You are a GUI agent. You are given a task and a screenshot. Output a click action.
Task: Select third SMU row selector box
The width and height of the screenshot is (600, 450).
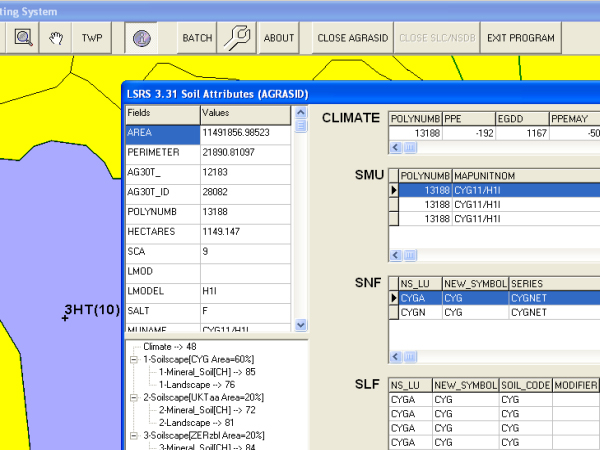coord(394,218)
